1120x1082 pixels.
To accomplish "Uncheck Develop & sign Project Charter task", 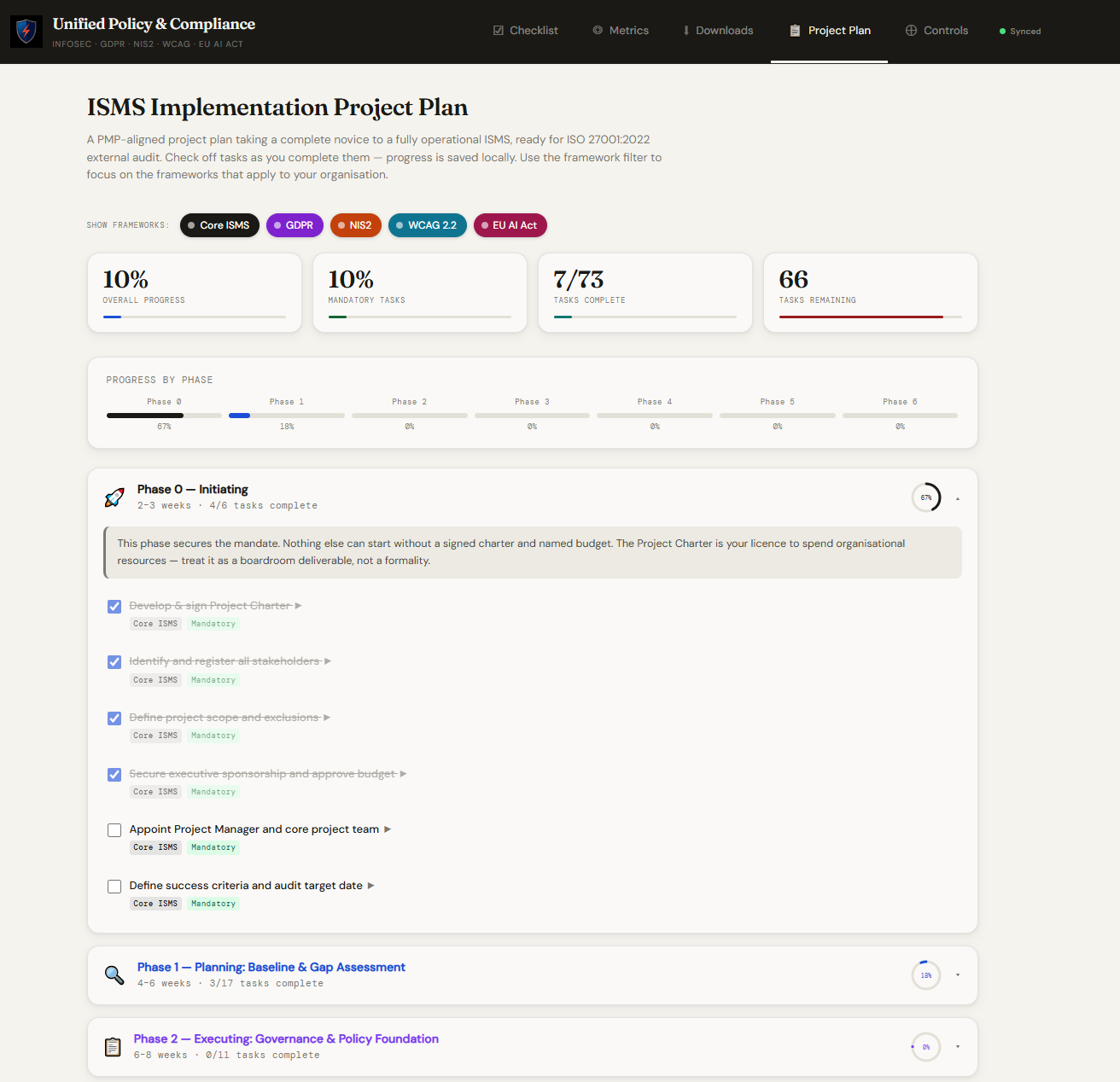I will coord(114,607).
